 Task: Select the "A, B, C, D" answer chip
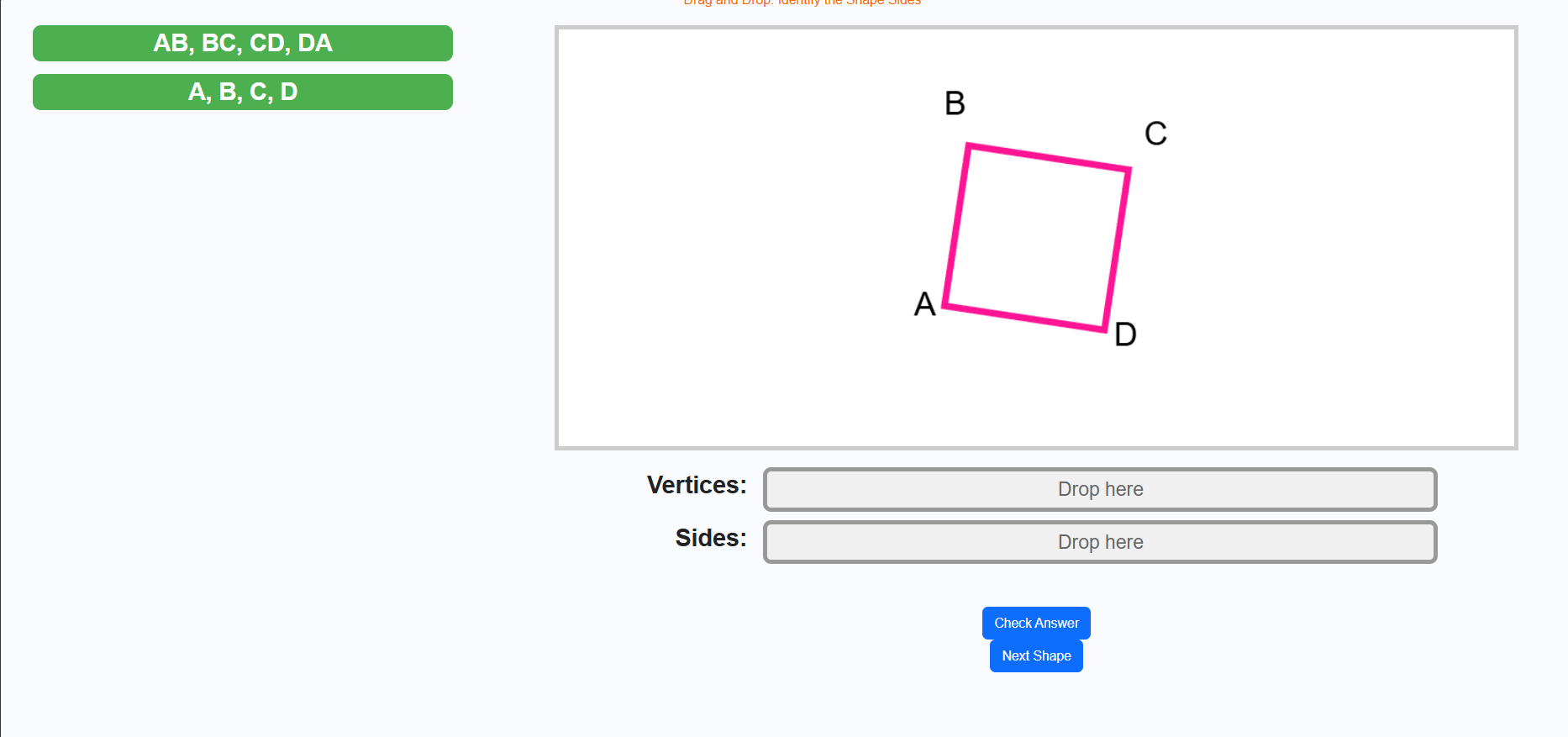(242, 92)
